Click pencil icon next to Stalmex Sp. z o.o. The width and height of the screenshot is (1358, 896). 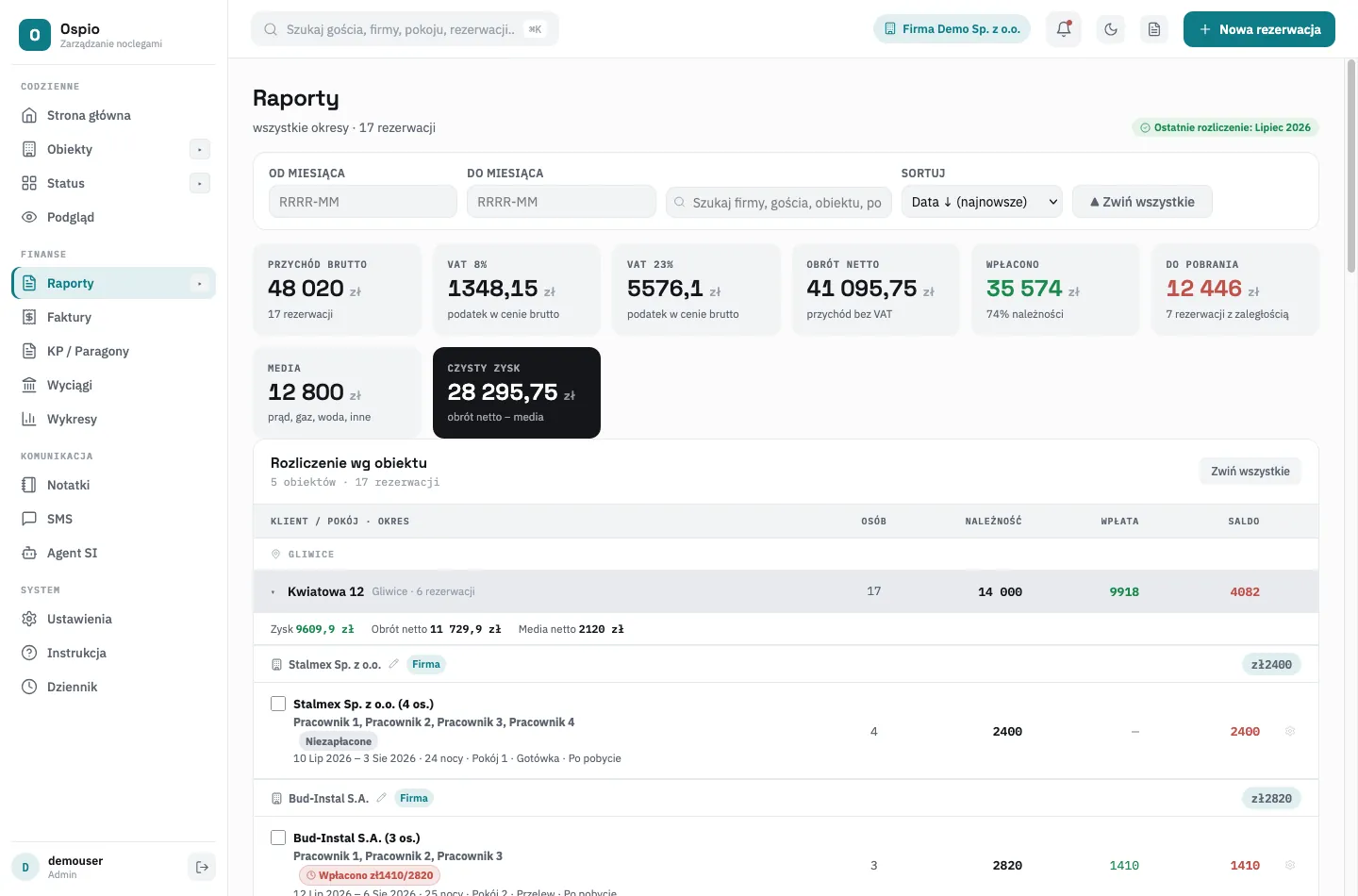[394, 664]
